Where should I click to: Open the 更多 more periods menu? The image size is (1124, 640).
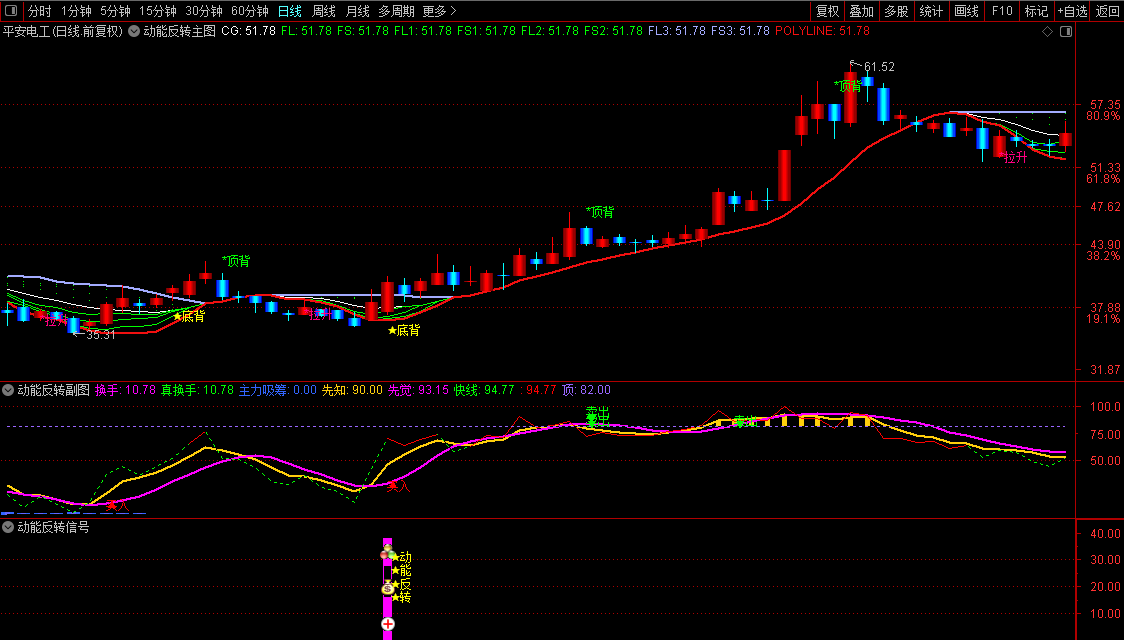(x=439, y=11)
